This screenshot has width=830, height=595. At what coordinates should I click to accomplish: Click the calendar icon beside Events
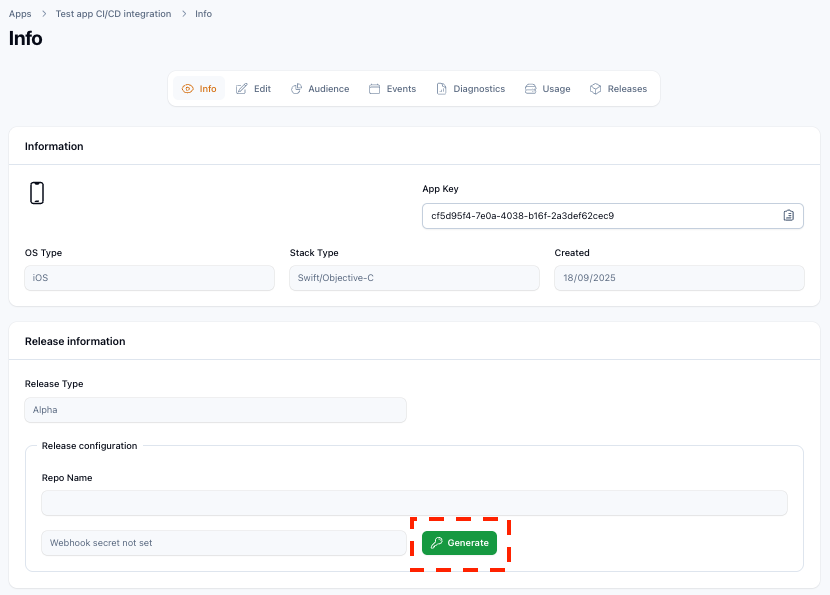[374, 89]
